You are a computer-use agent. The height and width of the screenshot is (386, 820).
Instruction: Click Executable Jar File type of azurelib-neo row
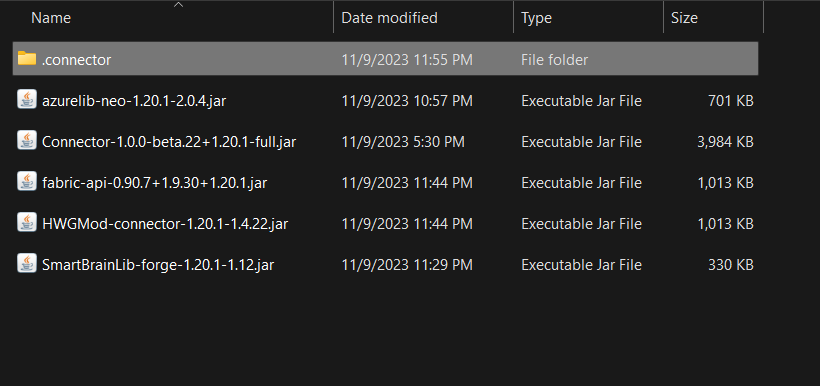click(x=581, y=101)
